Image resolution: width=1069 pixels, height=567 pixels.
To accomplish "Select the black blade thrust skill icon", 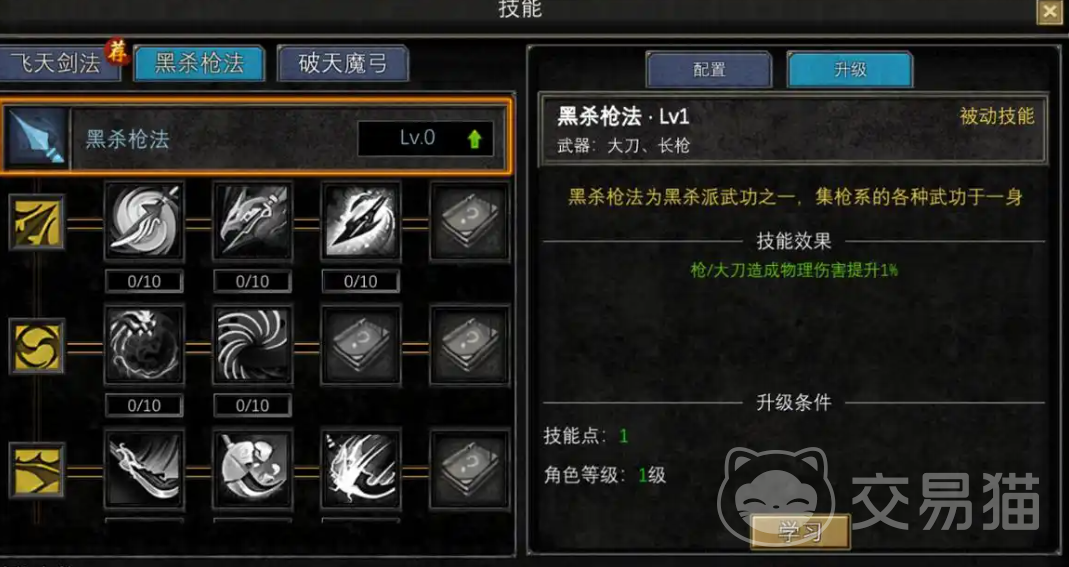I will pyautogui.click(x=361, y=221).
